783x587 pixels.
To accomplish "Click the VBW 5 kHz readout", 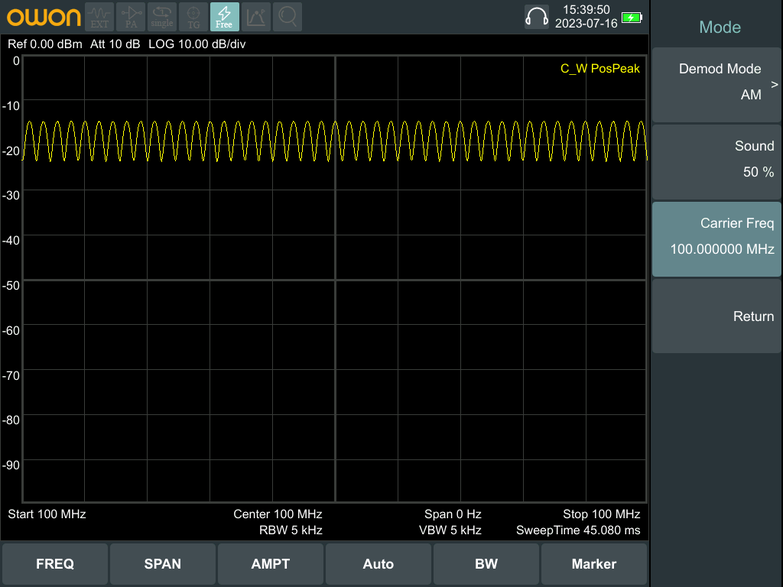I will (450, 530).
